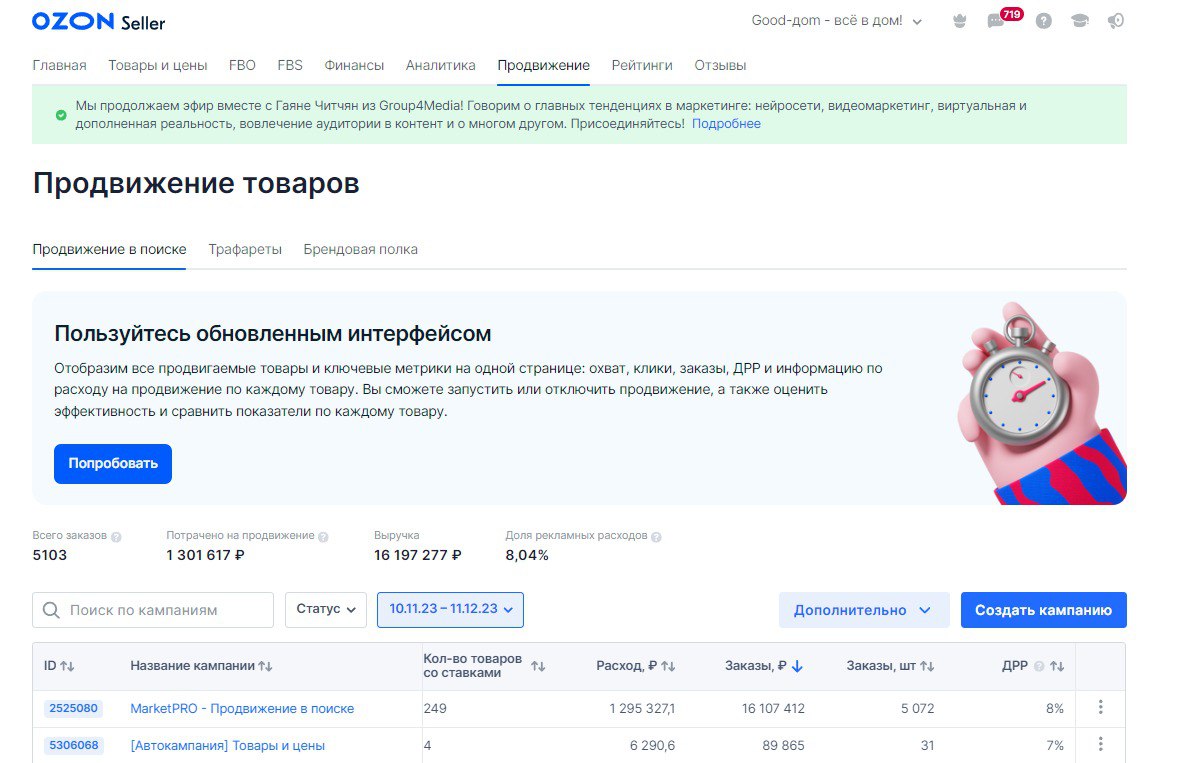Open MarketPRO - Продвижение в поиске campaign link
This screenshot has width=1184, height=763.
click(242, 709)
